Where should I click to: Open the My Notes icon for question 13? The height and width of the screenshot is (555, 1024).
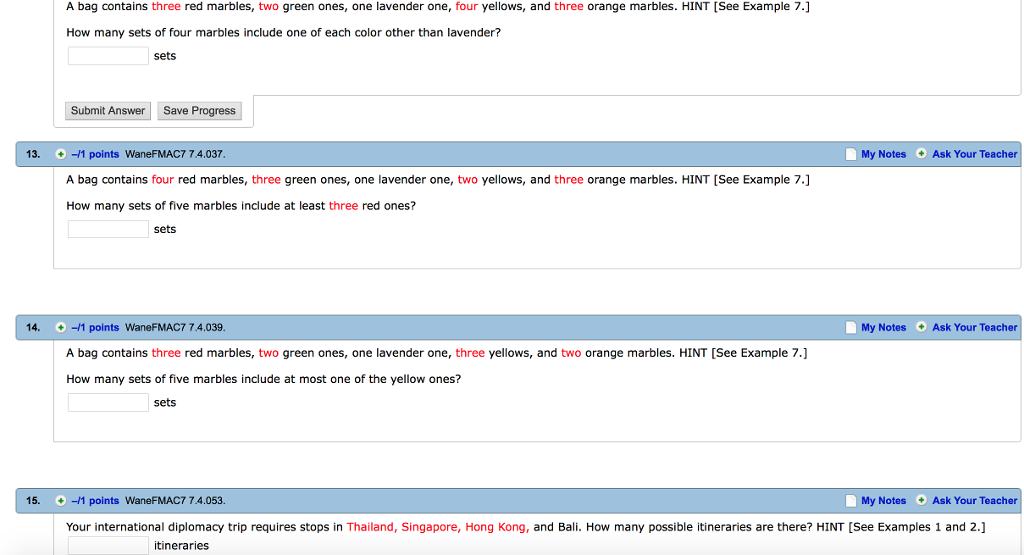tap(851, 155)
